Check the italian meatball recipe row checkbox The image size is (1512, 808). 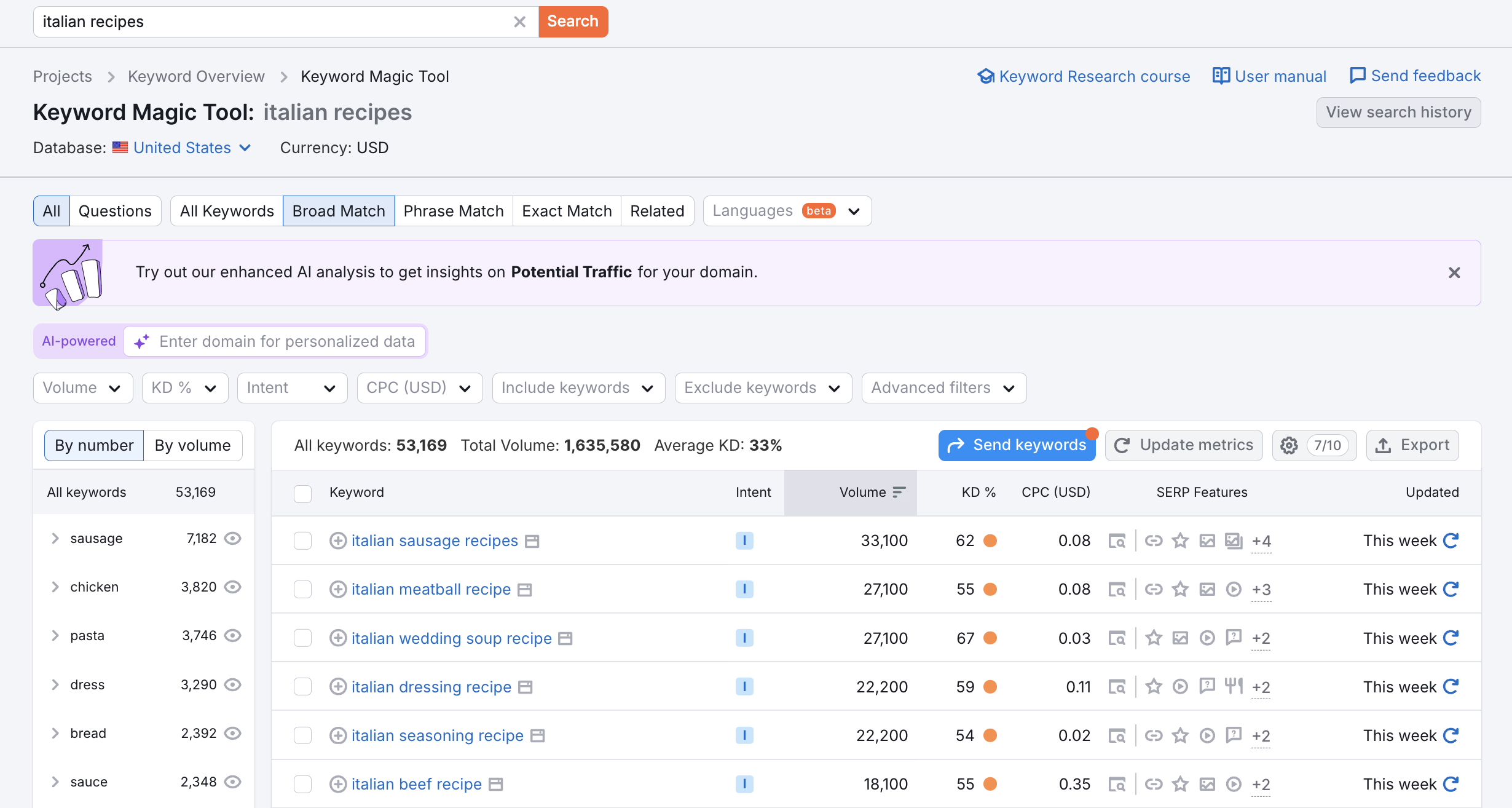[302, 589]
